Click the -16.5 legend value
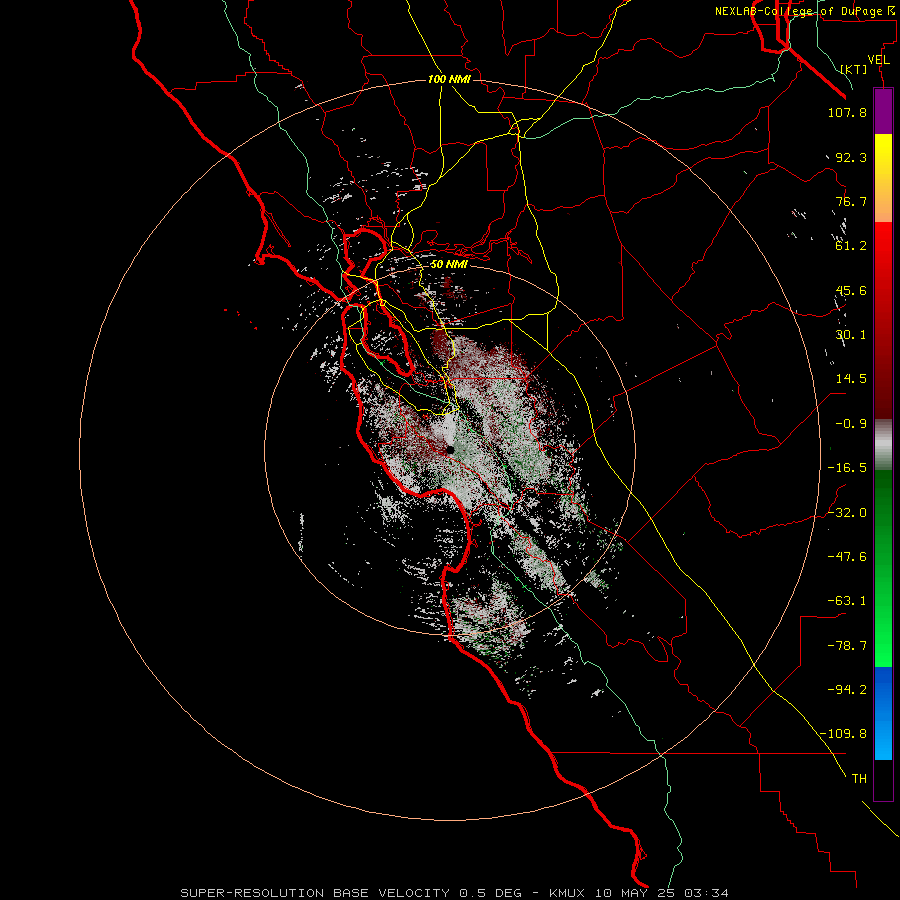Viewport: 900px width, 900px height. (x=847, y=468)
